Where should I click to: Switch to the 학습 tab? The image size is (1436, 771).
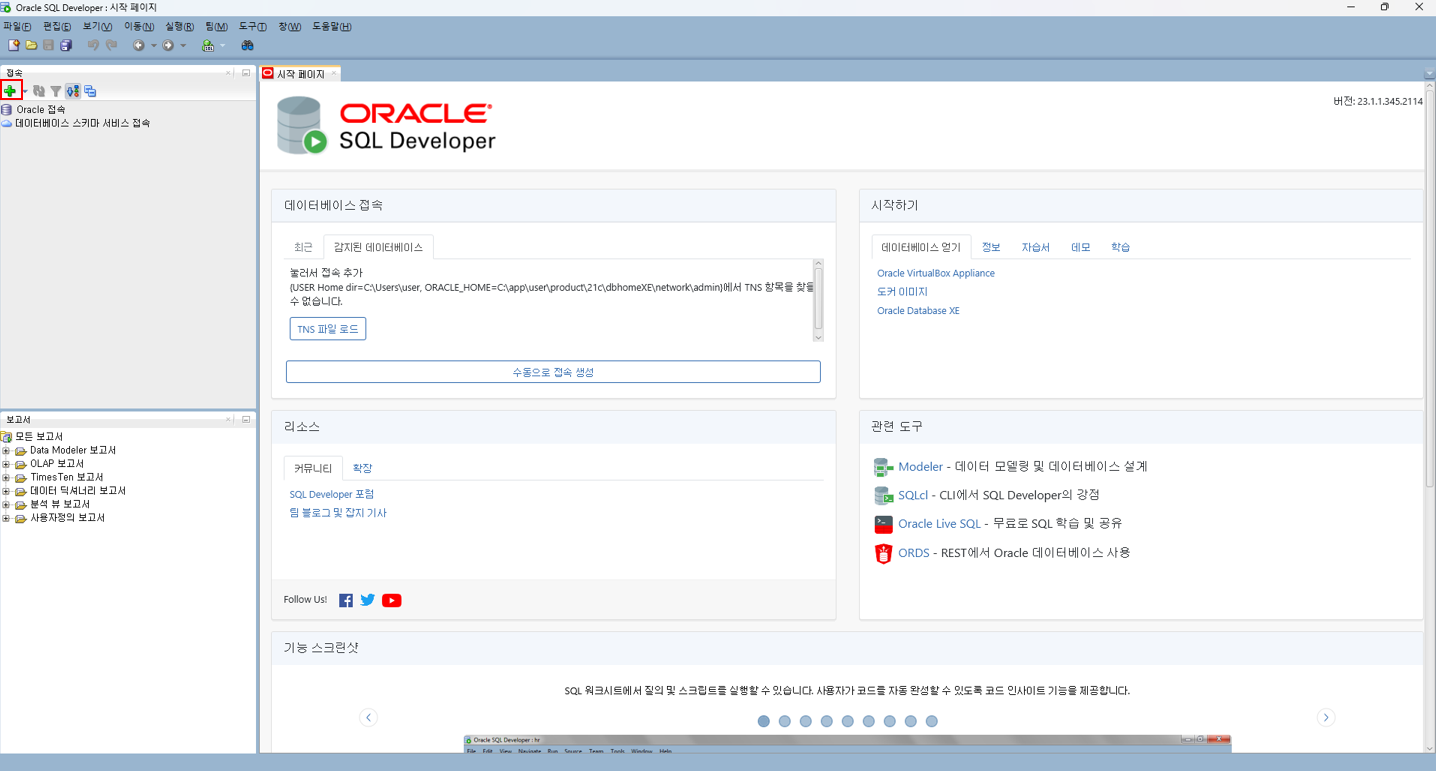point(1120,247)
